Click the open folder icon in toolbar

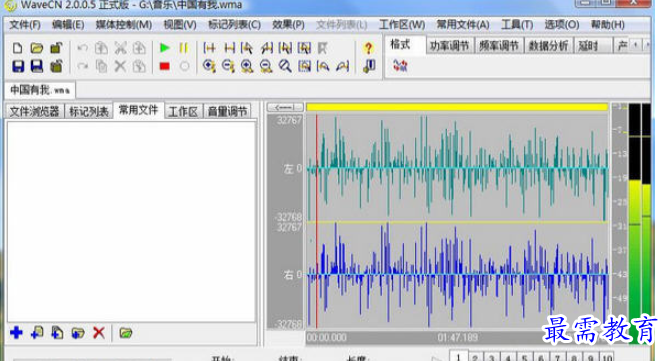pyautogui.click(x=37, y=48)
